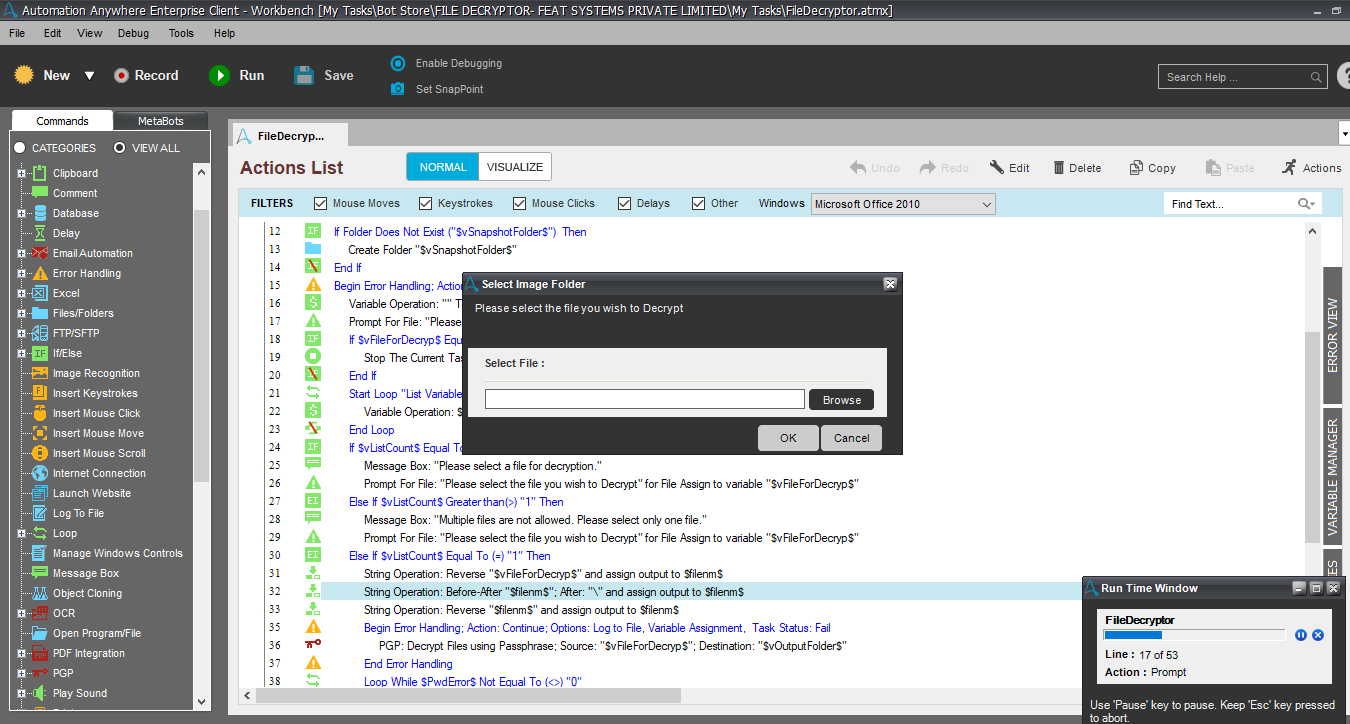
Task: Select the Internet Connection globe icon
Action: pos(40,473)
